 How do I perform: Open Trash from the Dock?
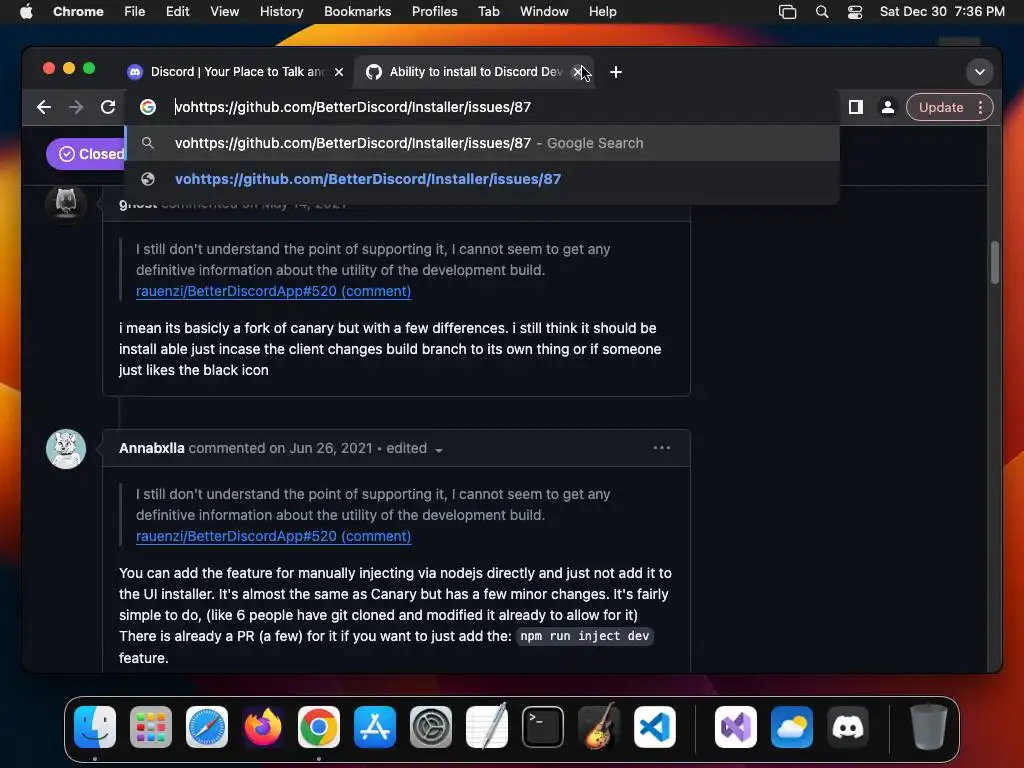[x=928, y=726]
